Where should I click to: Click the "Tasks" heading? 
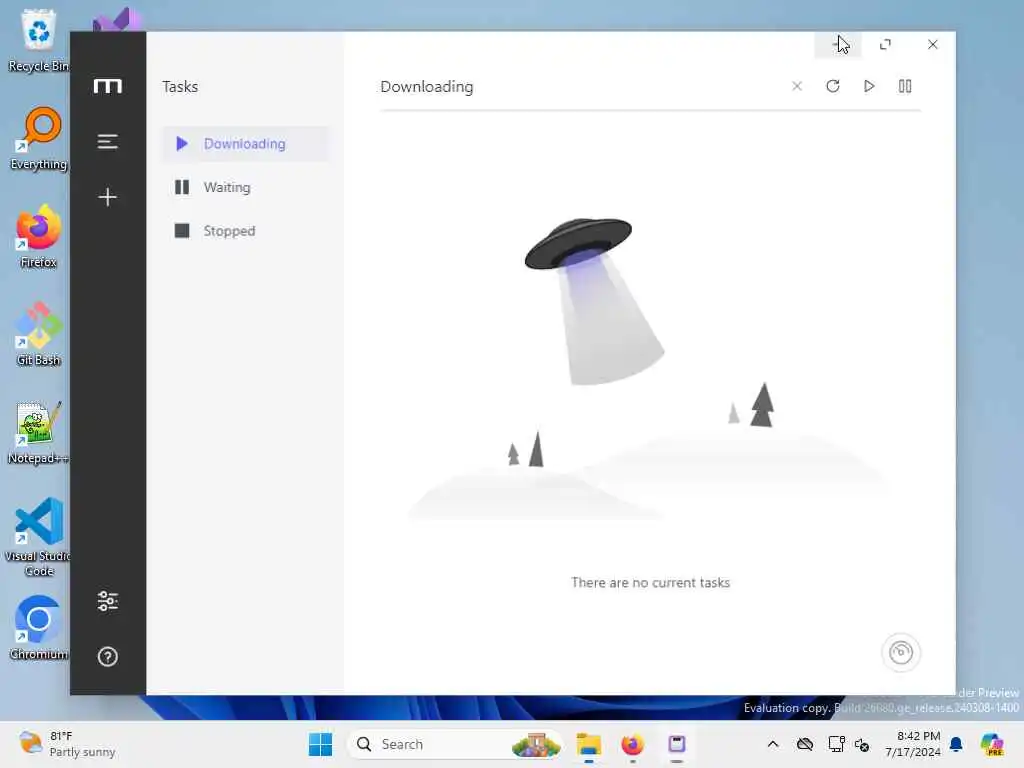click(180, 87)
